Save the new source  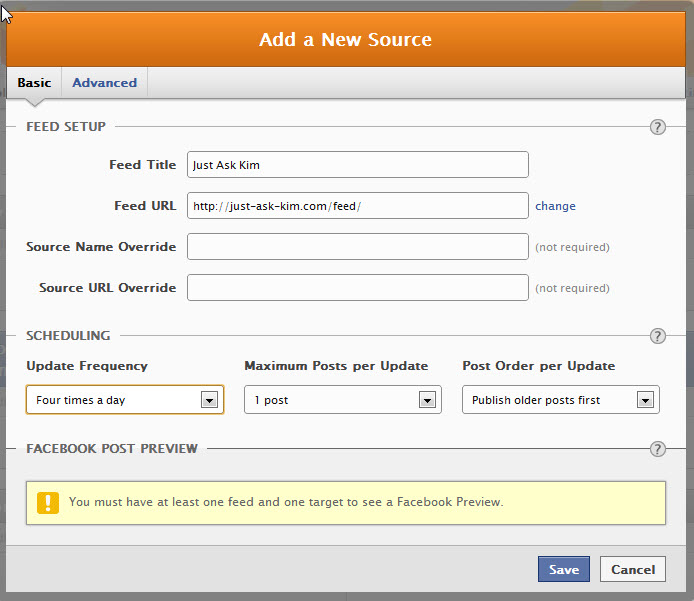tap(564, 569)
